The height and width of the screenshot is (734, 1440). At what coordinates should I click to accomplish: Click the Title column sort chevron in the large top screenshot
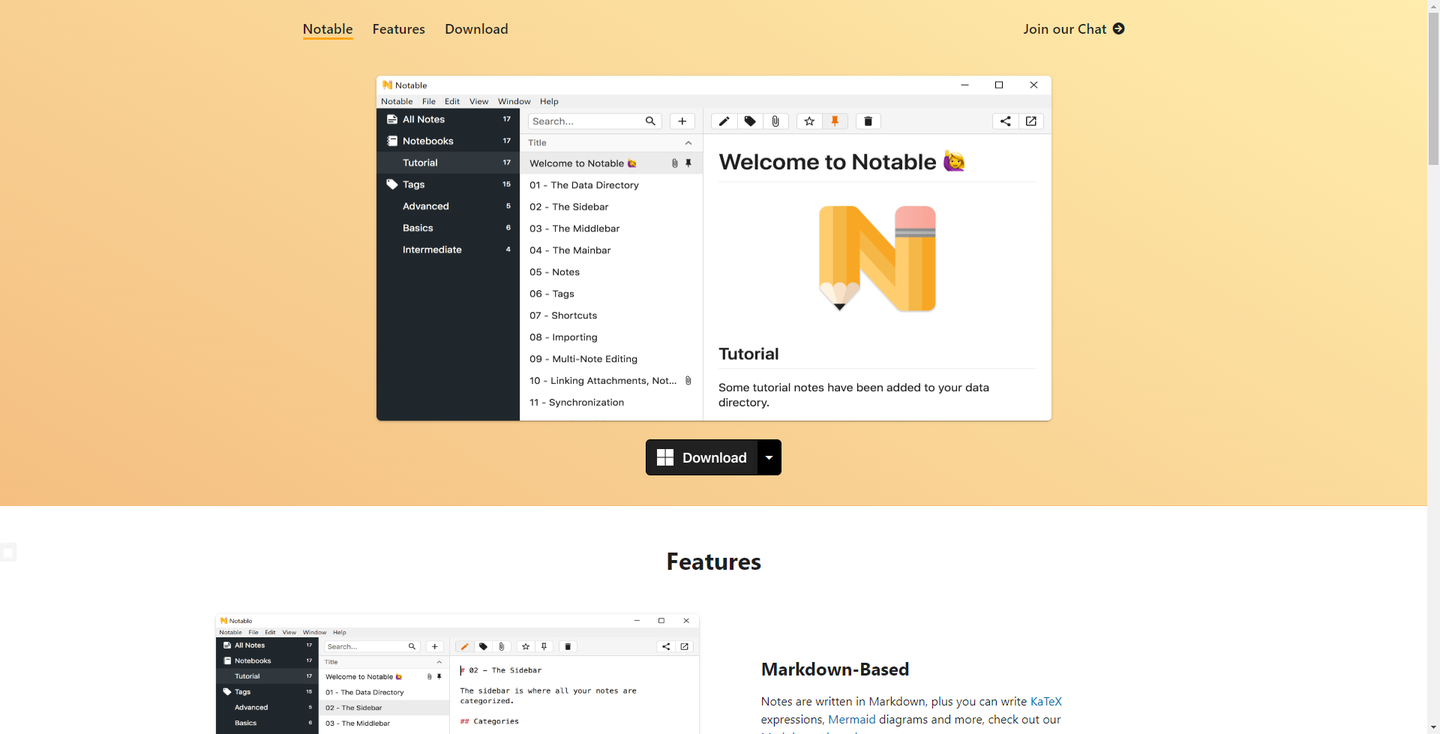[x=688, y=143]
